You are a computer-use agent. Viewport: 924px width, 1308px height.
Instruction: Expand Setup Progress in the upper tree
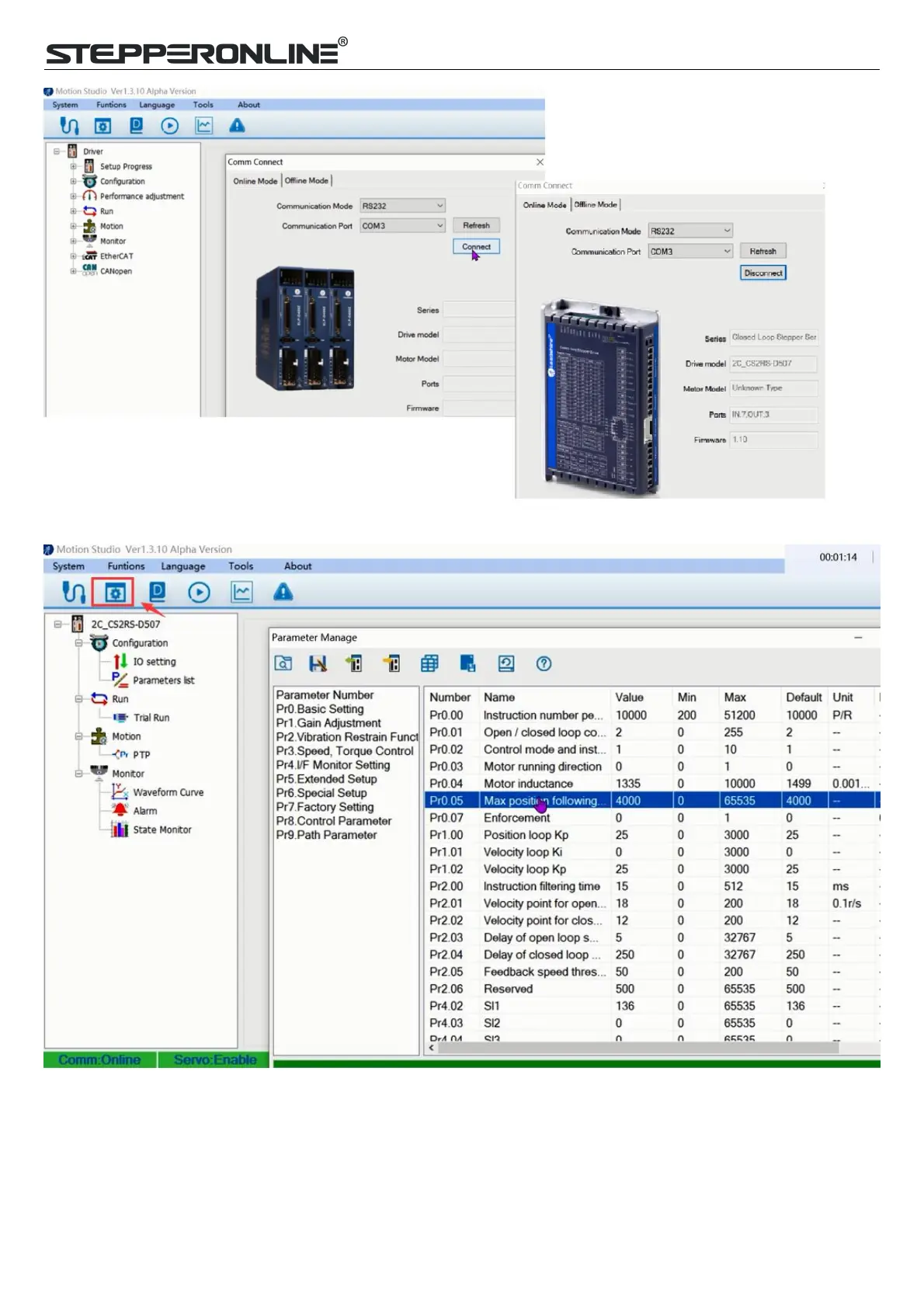(74, 166)
